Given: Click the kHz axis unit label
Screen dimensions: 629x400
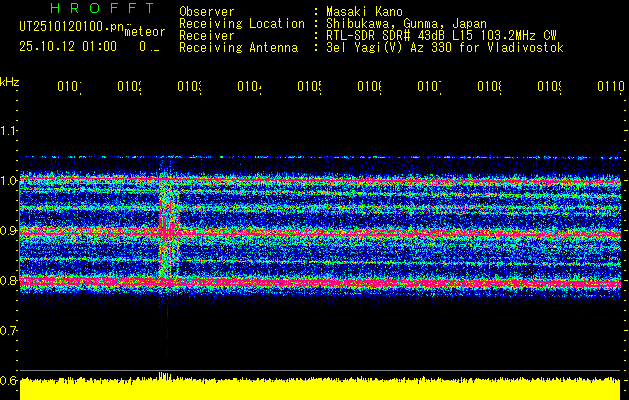Looking at the screenshot, I should (x=10, y=81).
